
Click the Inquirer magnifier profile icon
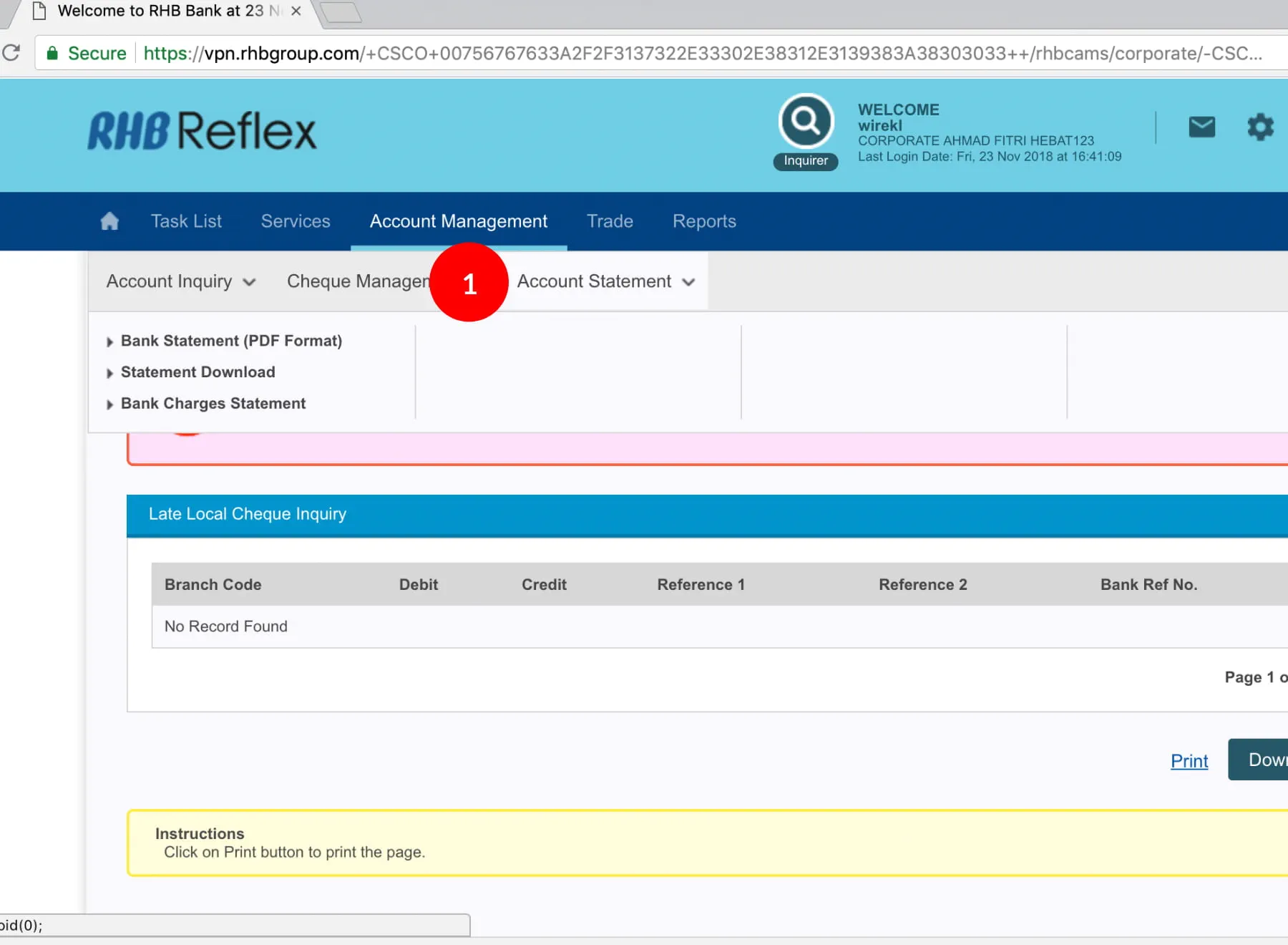806,122
